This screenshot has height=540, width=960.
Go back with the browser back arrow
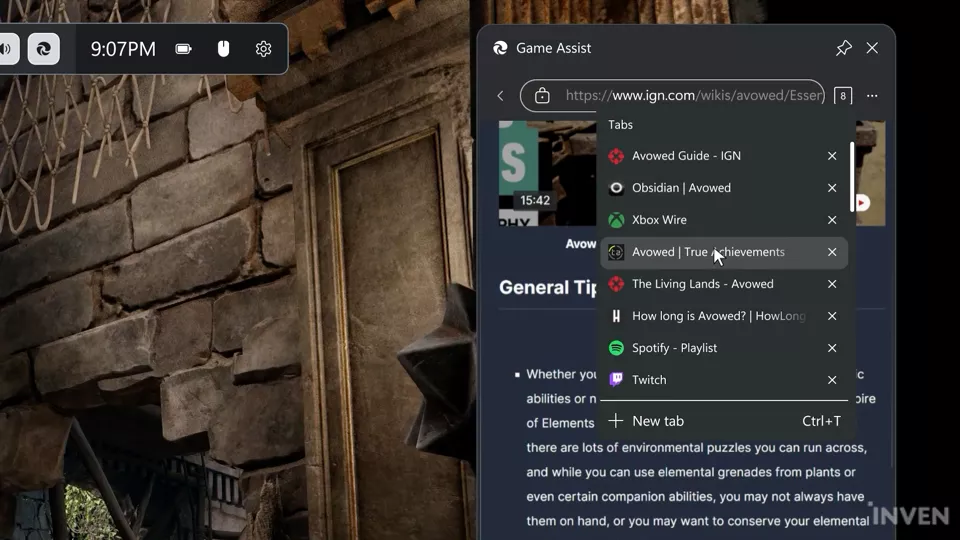click(x=501, y=96)
